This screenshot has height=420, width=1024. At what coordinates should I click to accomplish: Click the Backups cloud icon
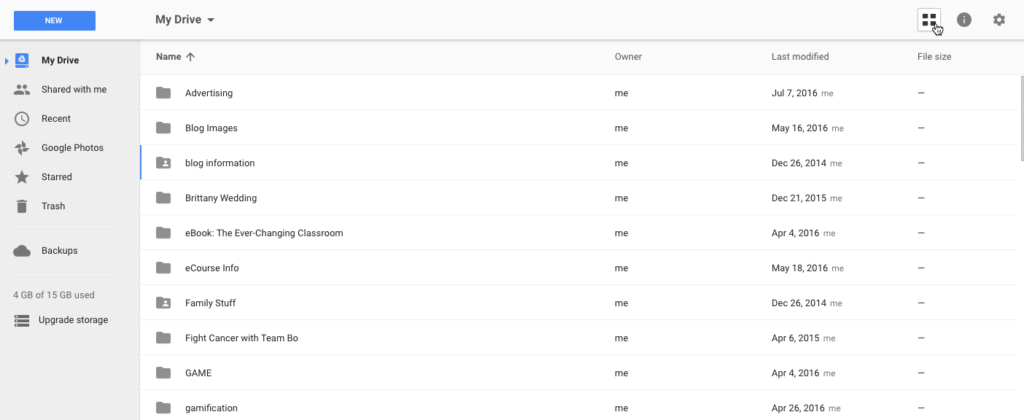pos(22,251)
